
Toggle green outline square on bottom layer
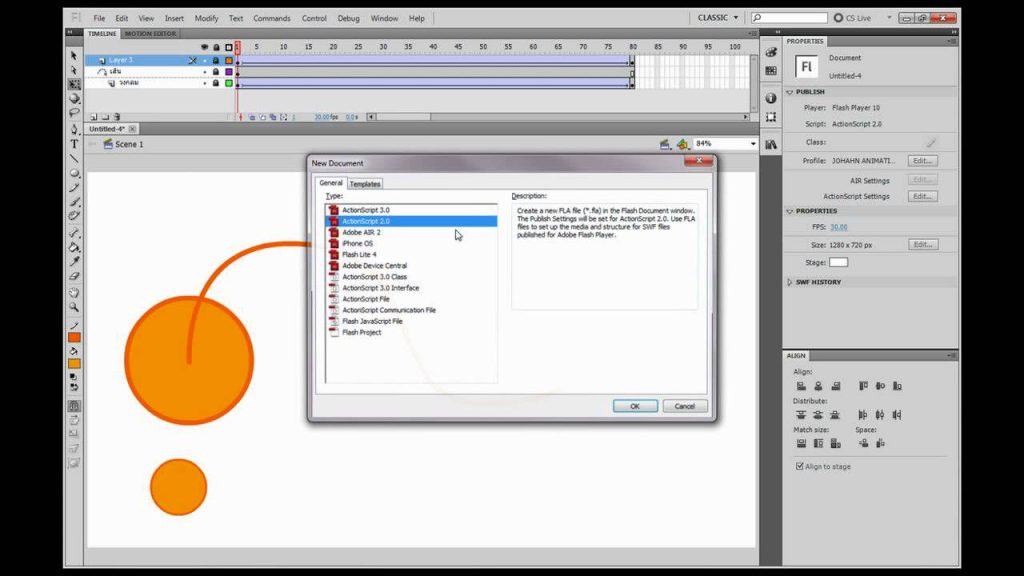coord(229,84)
